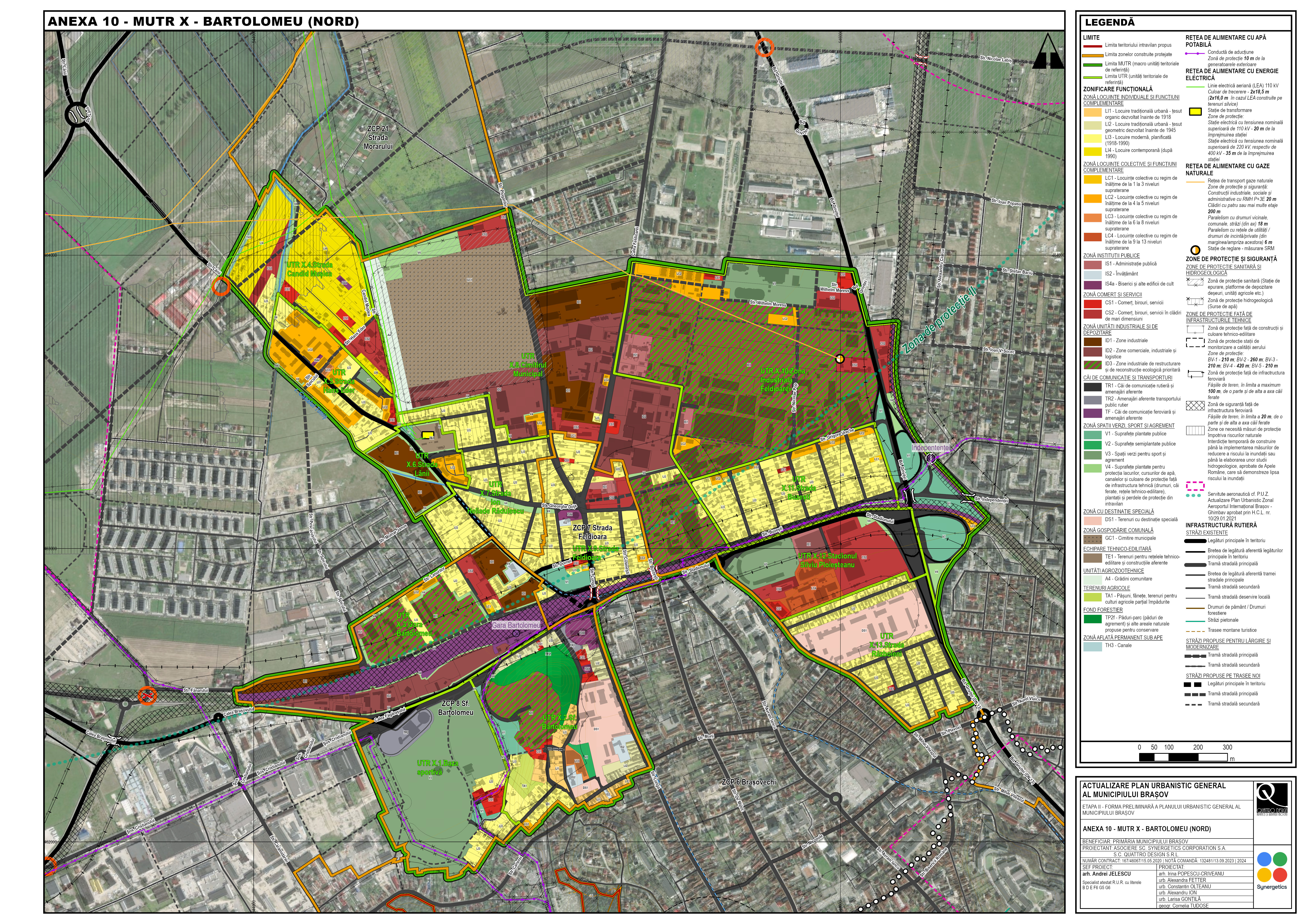Click the INFRASTRUCTURĂ RUTIERĂ legend heading
Viewport: 1307px width, 924px height.
[x=1221, y=525]
